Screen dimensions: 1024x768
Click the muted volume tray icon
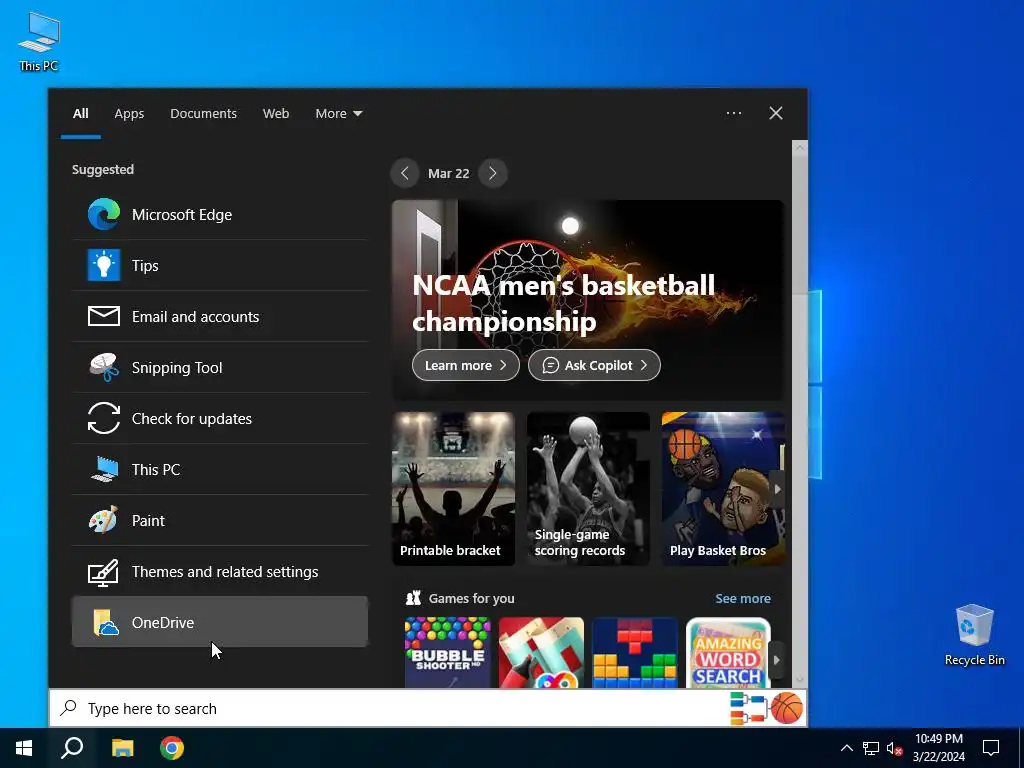(x=894, y=748)
